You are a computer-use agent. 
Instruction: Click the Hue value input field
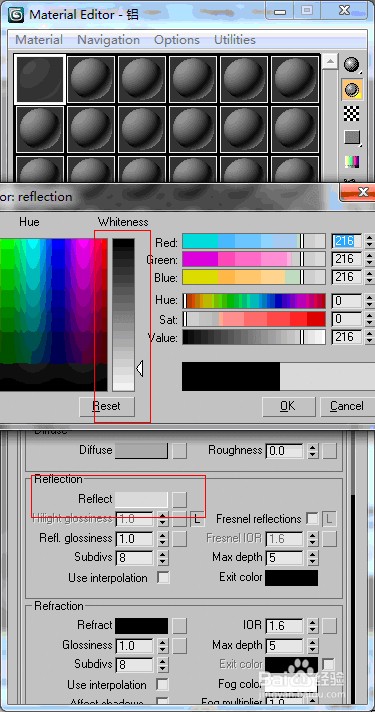[347, 301]
